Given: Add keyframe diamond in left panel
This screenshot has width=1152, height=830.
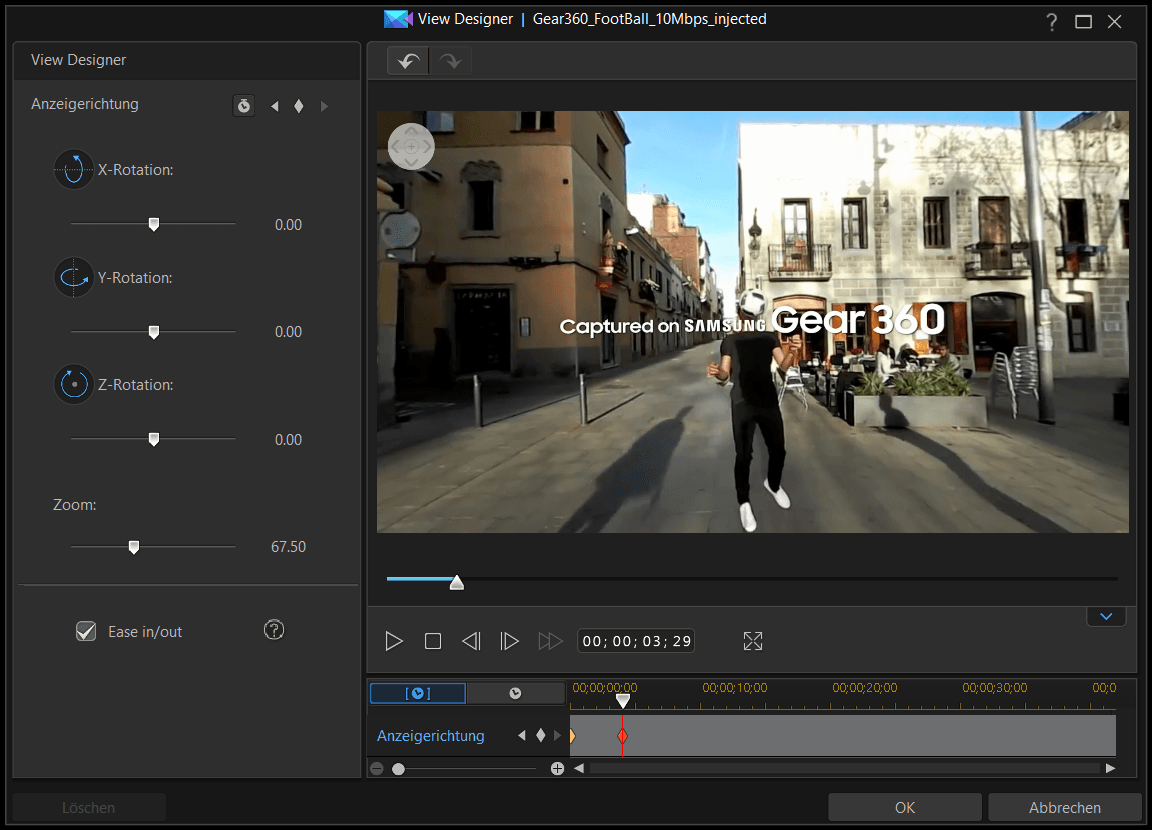Looking at the screenshot, I should [298, 107].
